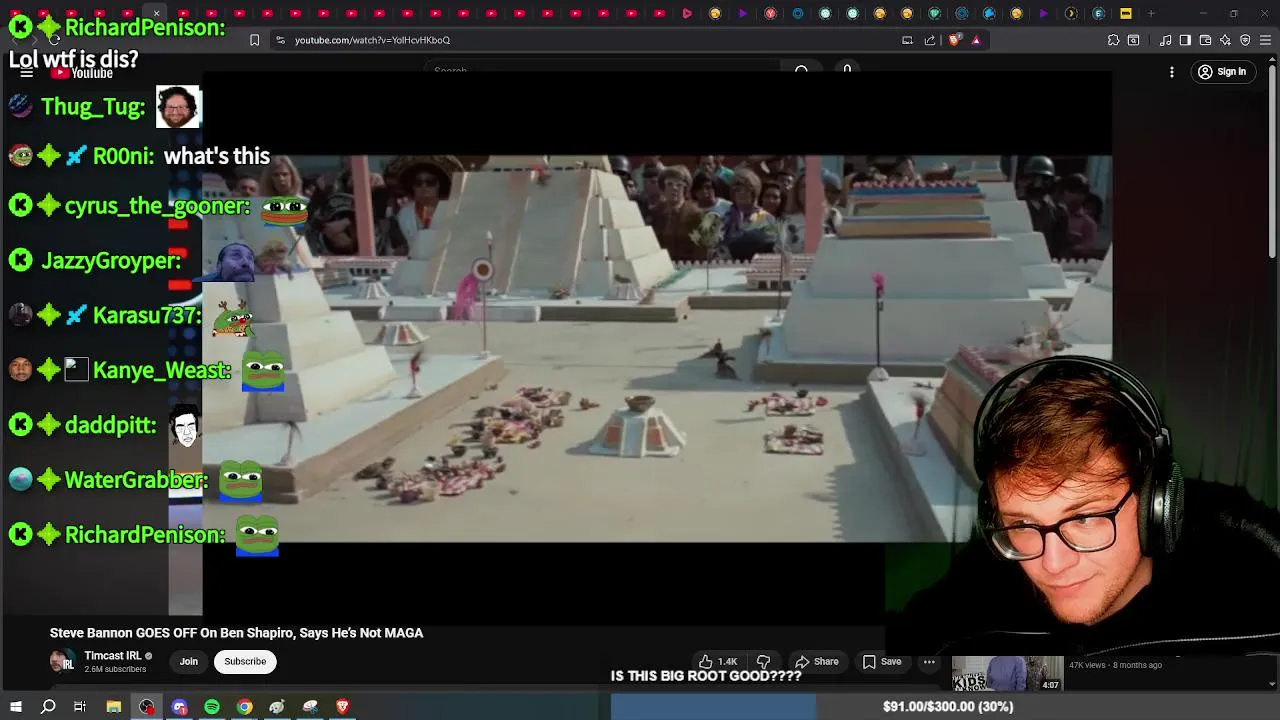
Task: Click the scrollbar down arrow
Action: (1272, 684)
